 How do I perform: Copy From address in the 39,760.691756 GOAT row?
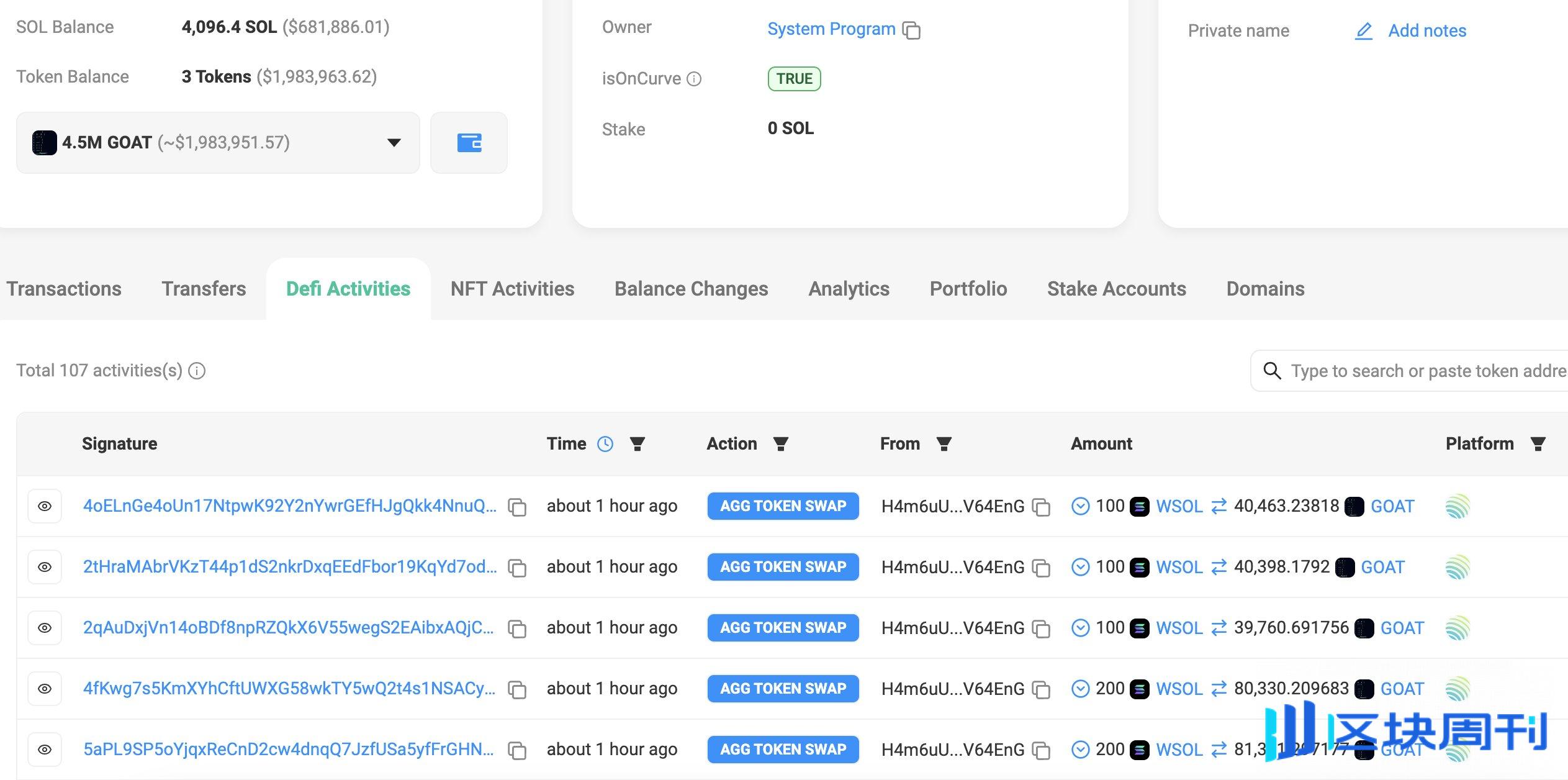1041,628
